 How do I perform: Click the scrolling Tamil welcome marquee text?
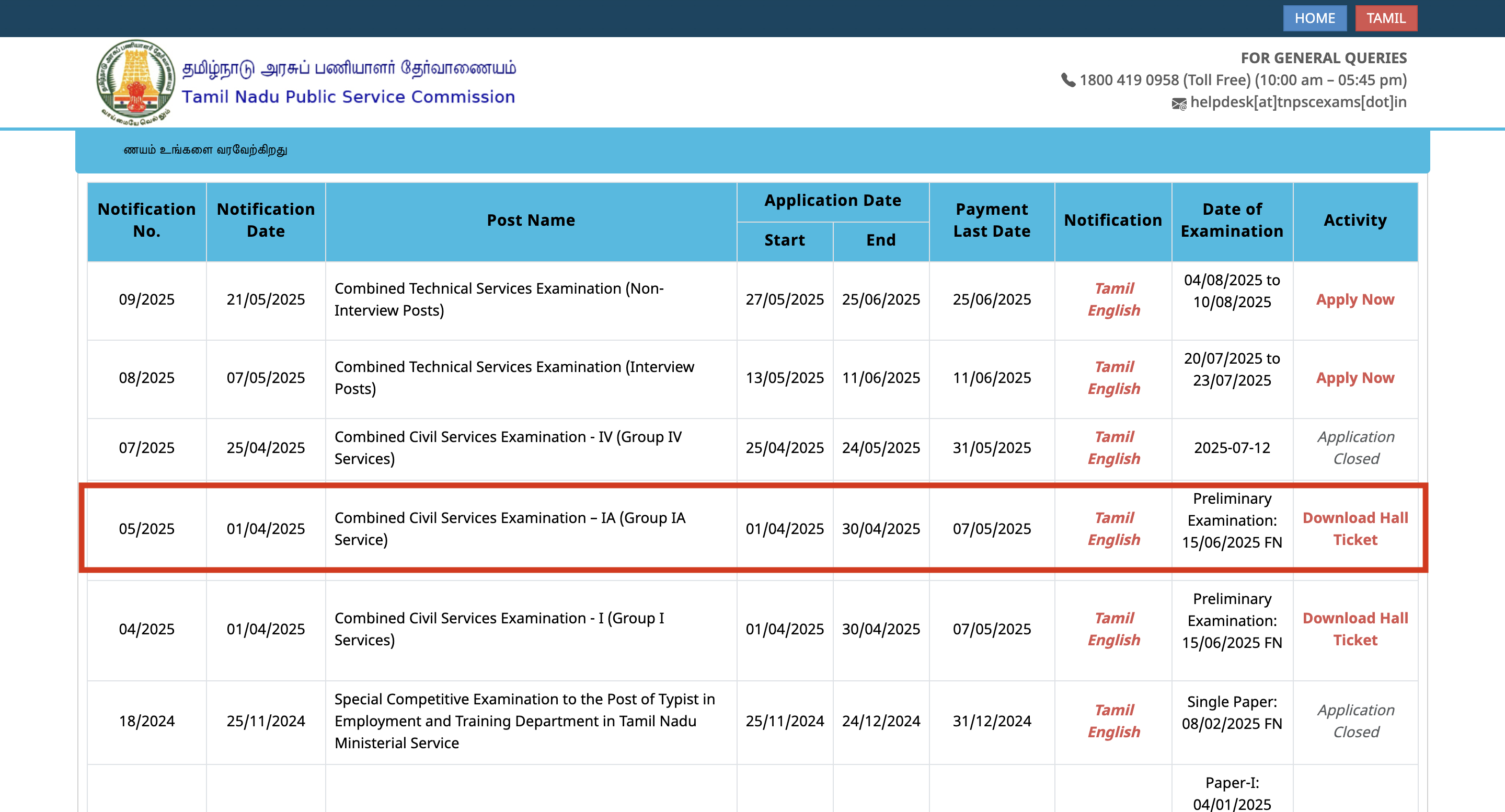tap(205, 150)
